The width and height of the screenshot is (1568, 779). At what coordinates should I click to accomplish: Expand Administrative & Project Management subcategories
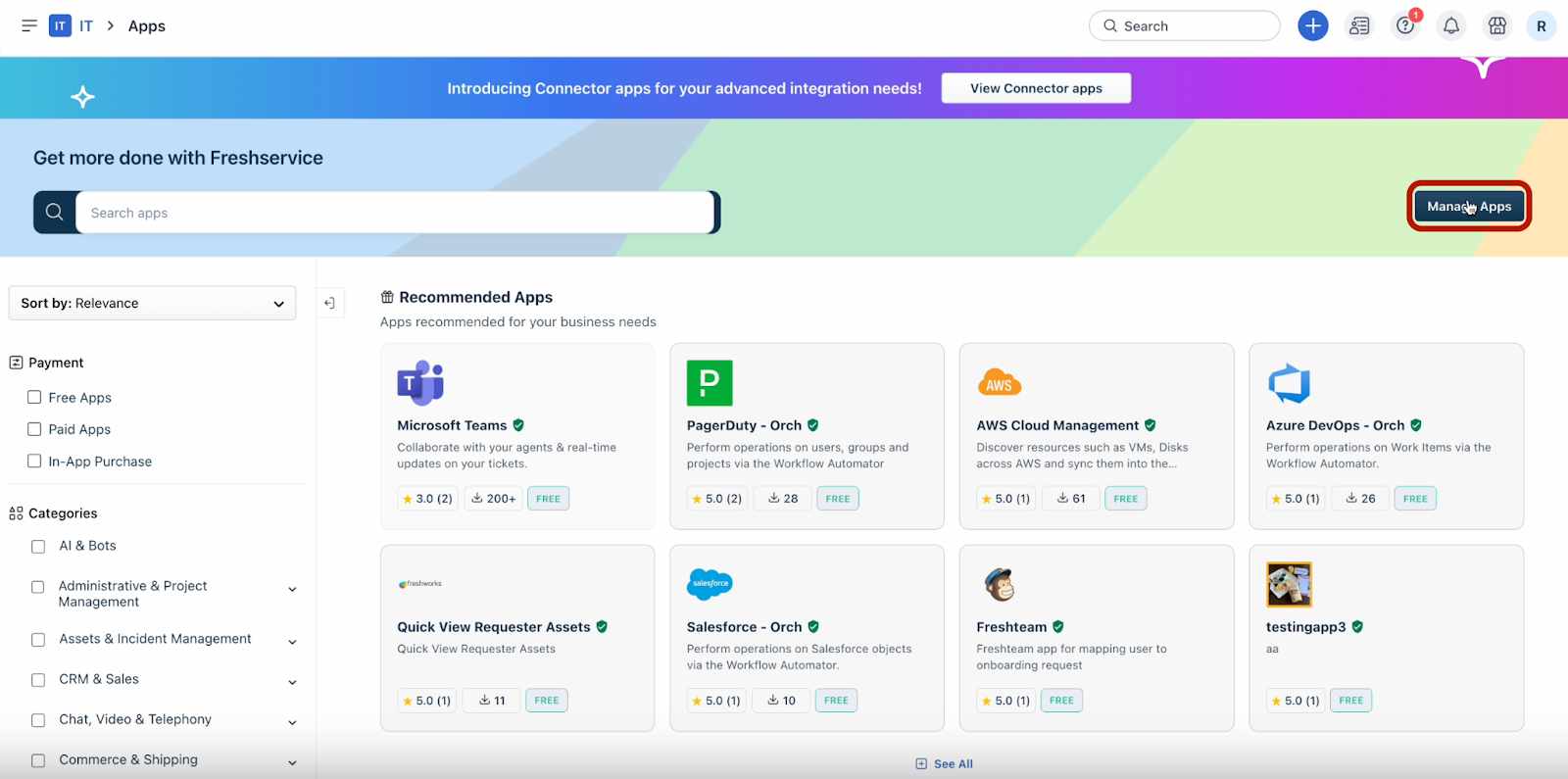(292, 589)
